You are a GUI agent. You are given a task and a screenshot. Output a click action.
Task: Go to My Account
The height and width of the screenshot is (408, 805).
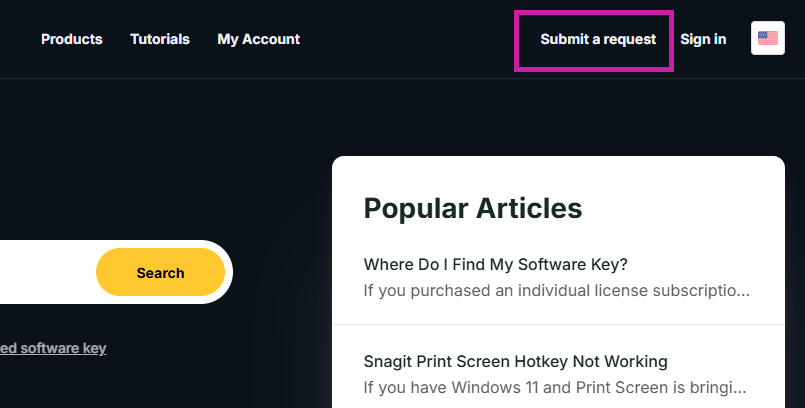coord(258,39)
